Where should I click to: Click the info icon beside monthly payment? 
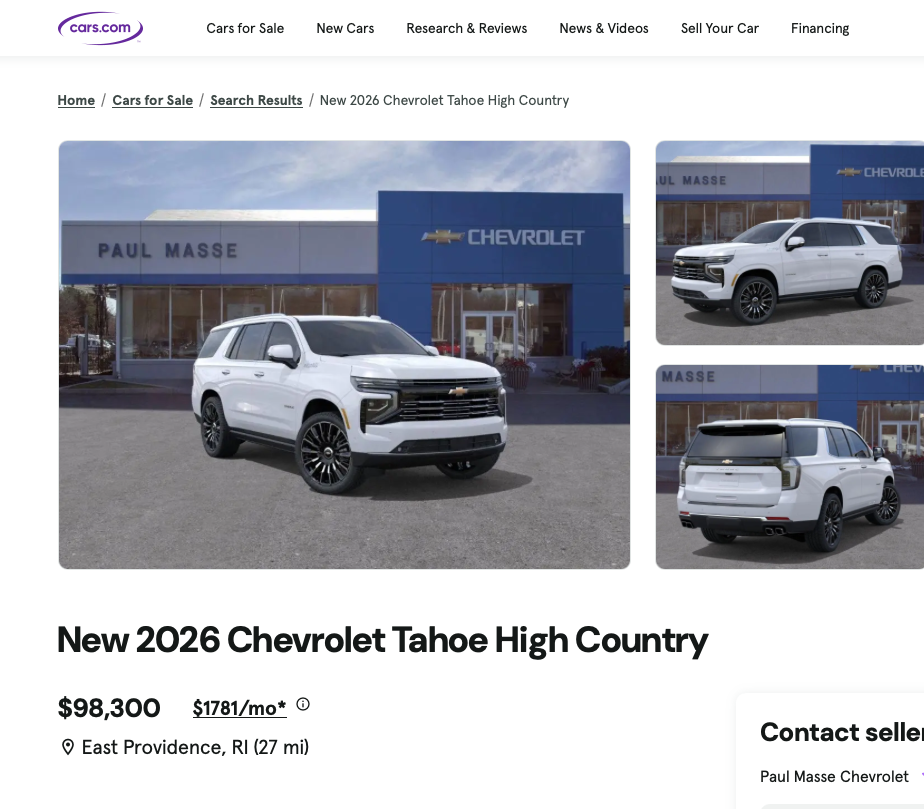[303, 704]
